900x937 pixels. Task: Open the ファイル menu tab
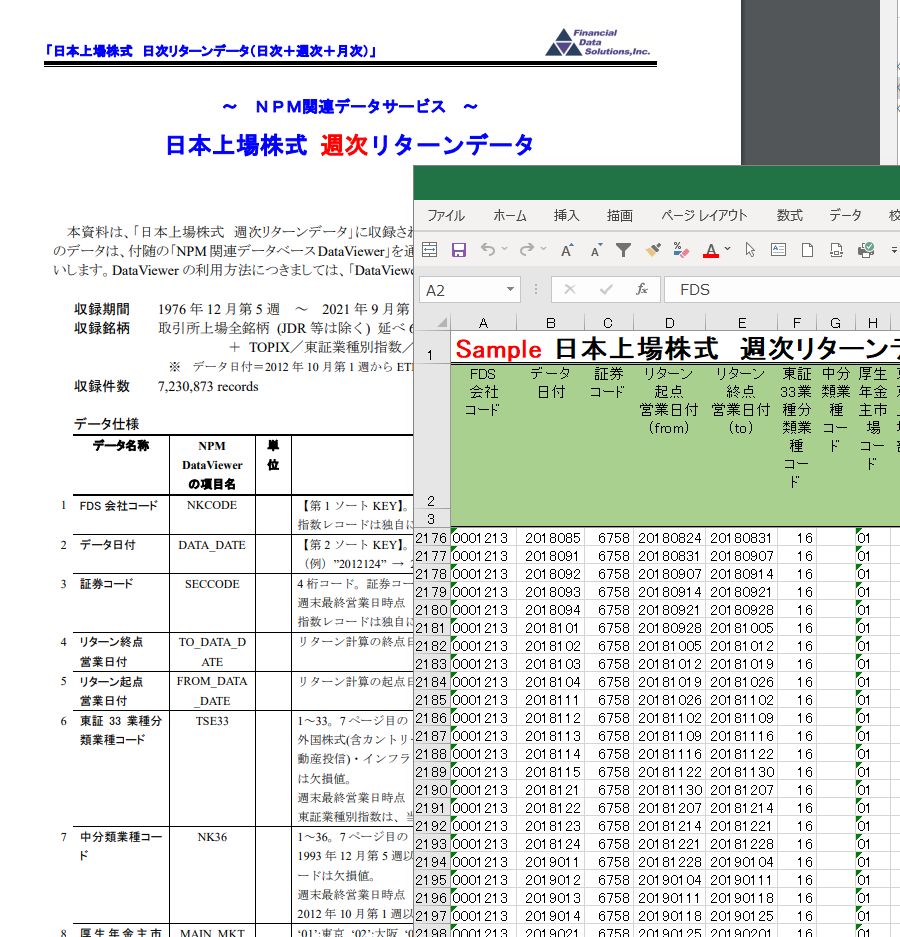[446, 215]
